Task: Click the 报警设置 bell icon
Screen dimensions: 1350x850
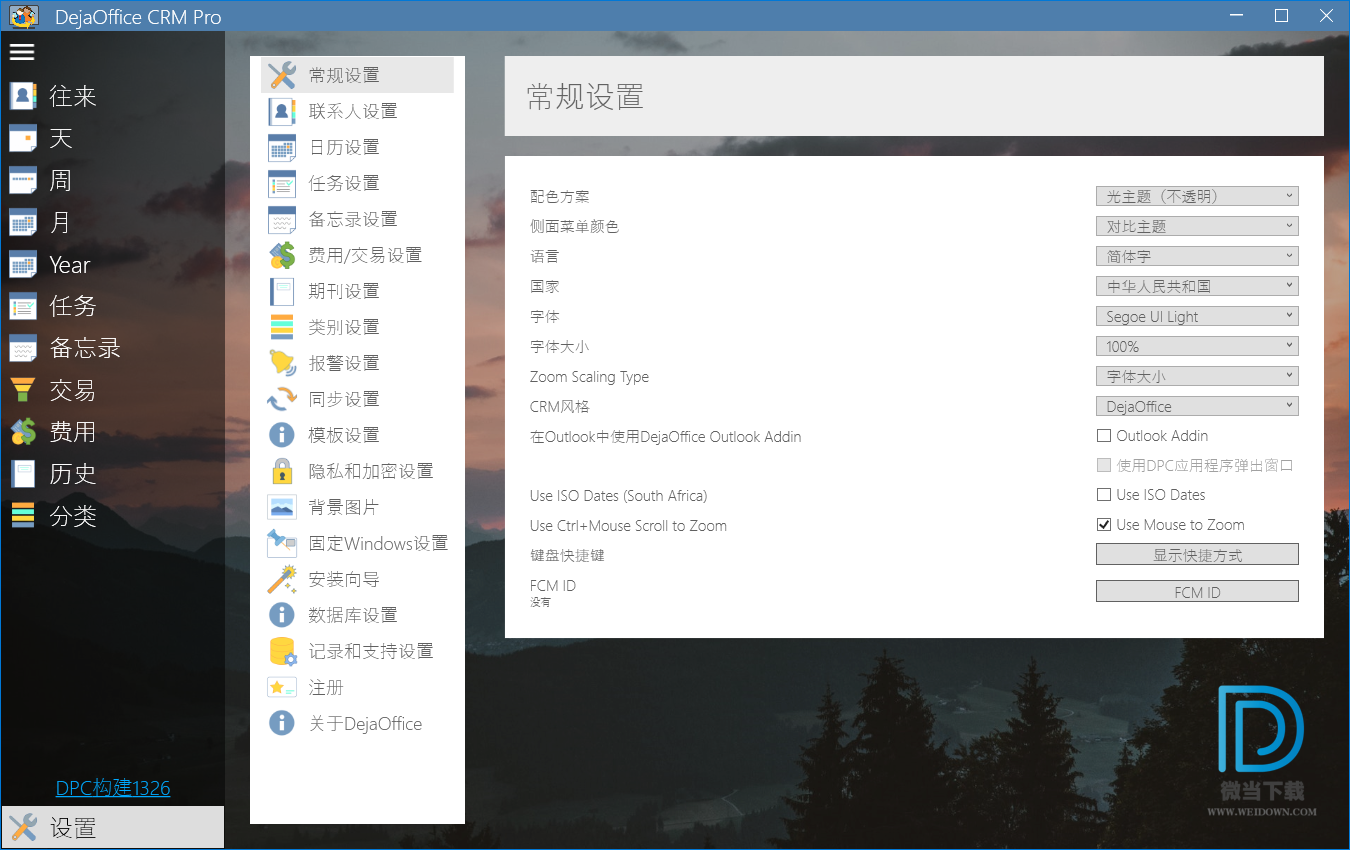Action: [282, 363]
